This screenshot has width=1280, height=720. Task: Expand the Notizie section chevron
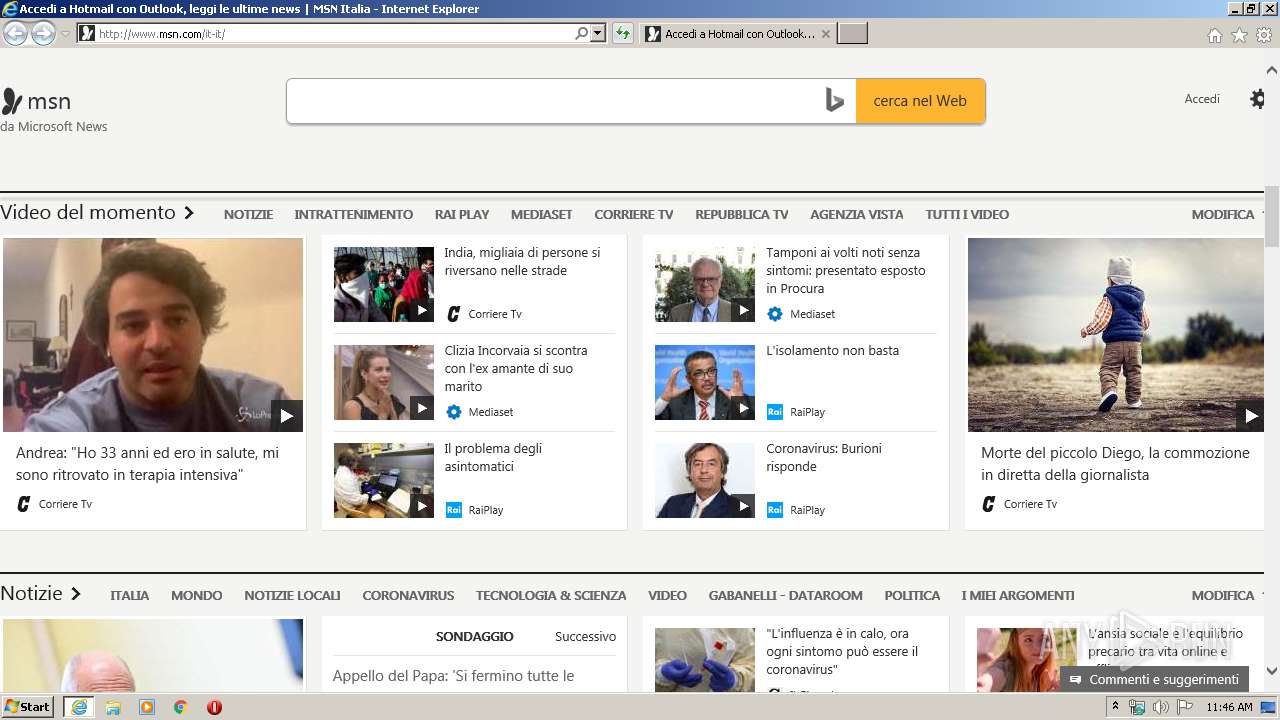[76, 594]
